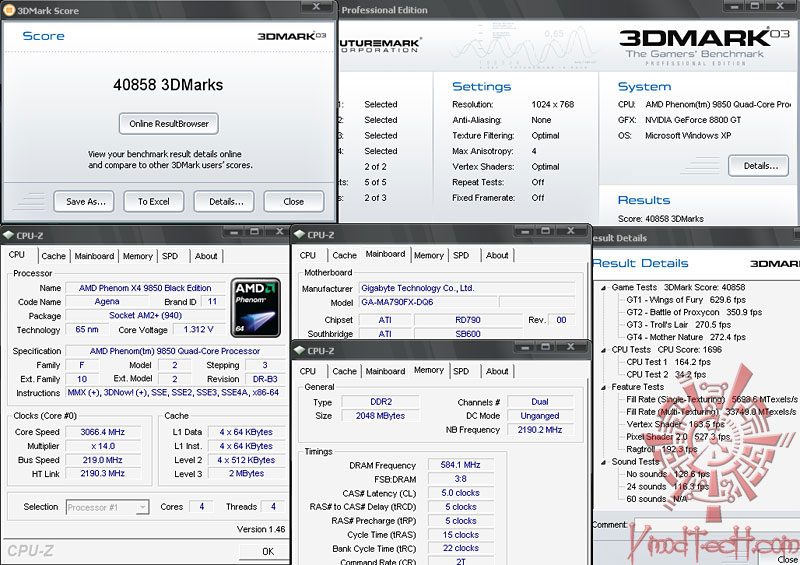The width and height of the screenshot is (800, 565).
Task: Click the Core Speed 3066.4 MHz value
Action: (103, 432)
